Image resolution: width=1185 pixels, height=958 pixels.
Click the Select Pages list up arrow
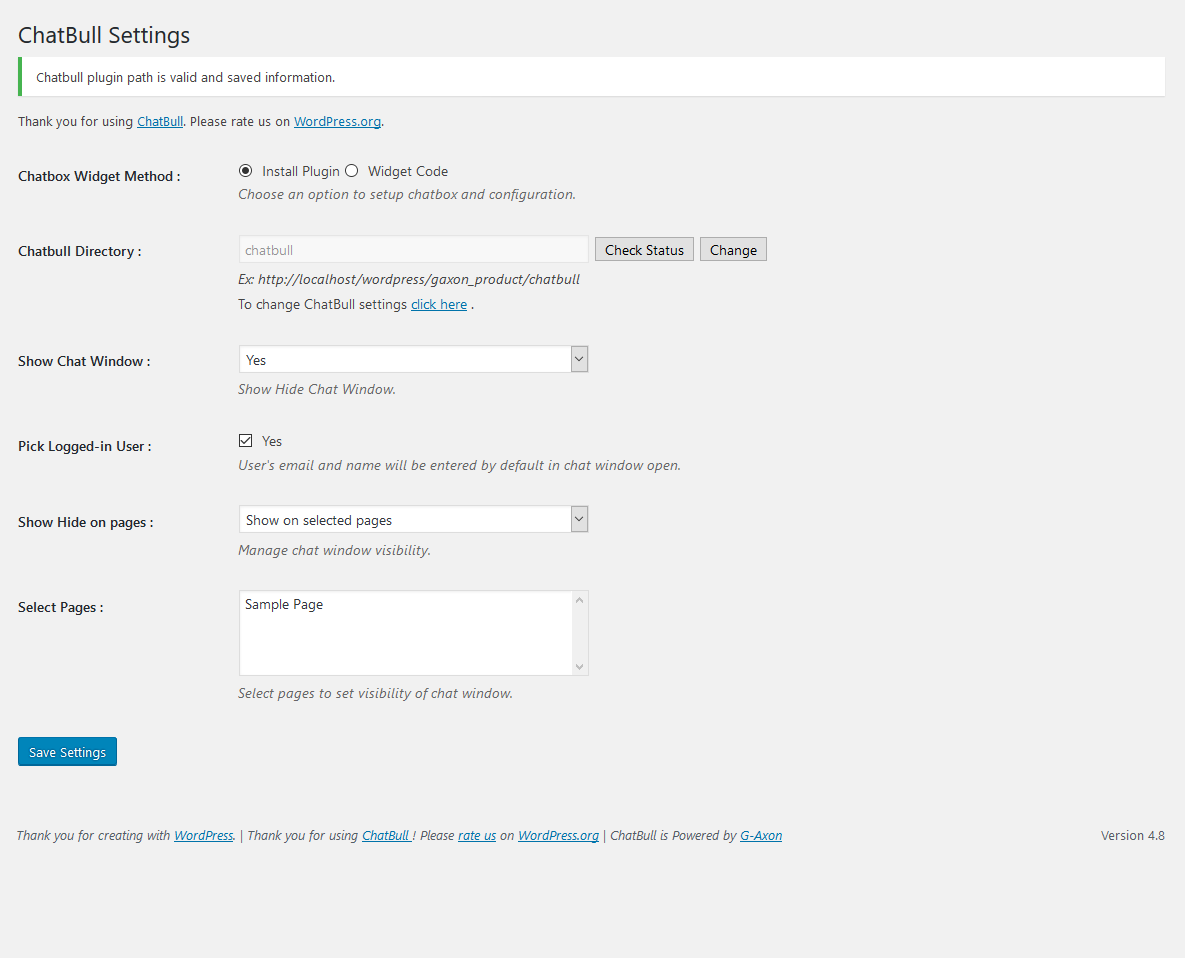tap(580, 600)
